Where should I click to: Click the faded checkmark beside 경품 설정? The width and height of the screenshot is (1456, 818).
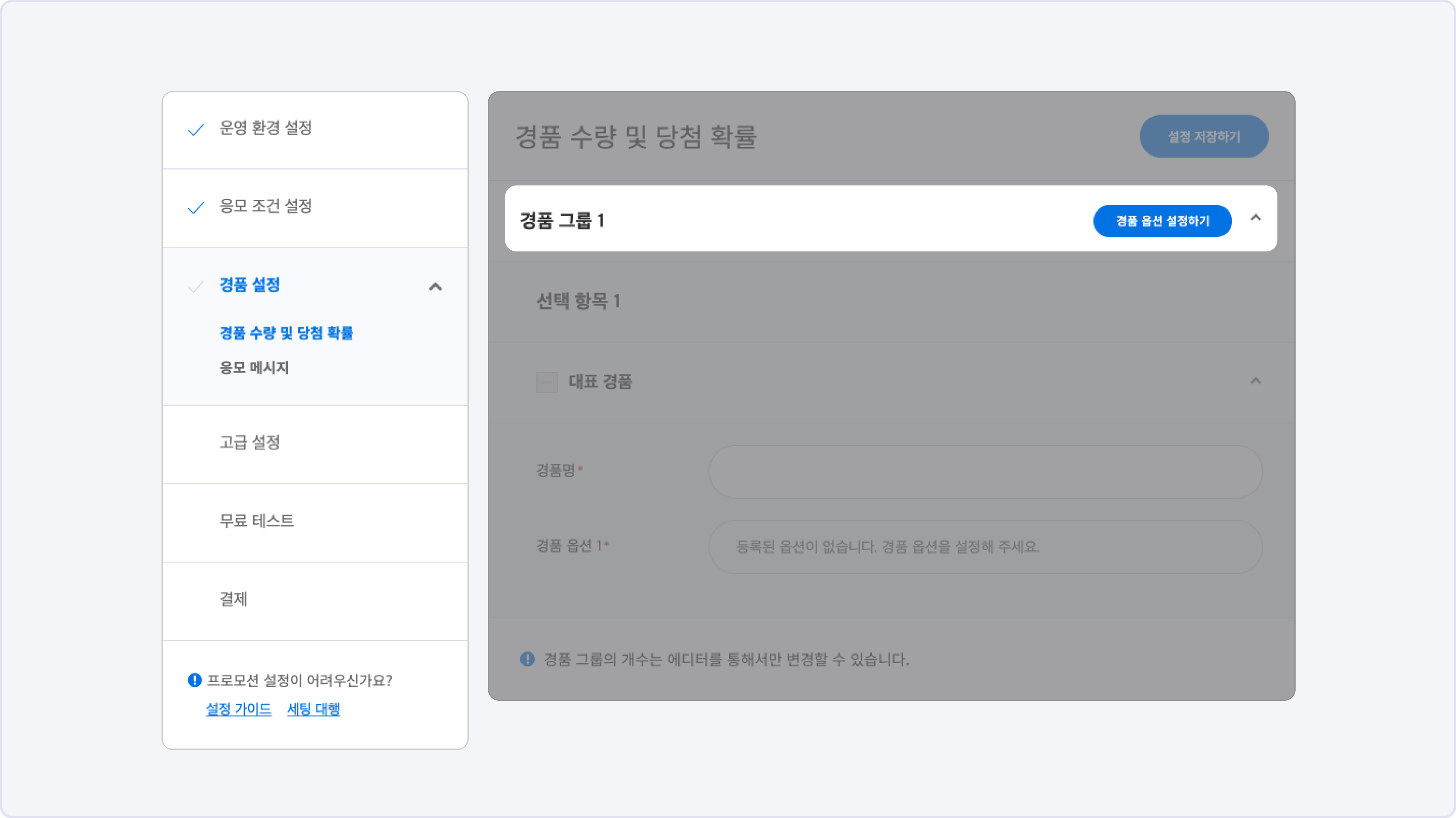(196, 287)
